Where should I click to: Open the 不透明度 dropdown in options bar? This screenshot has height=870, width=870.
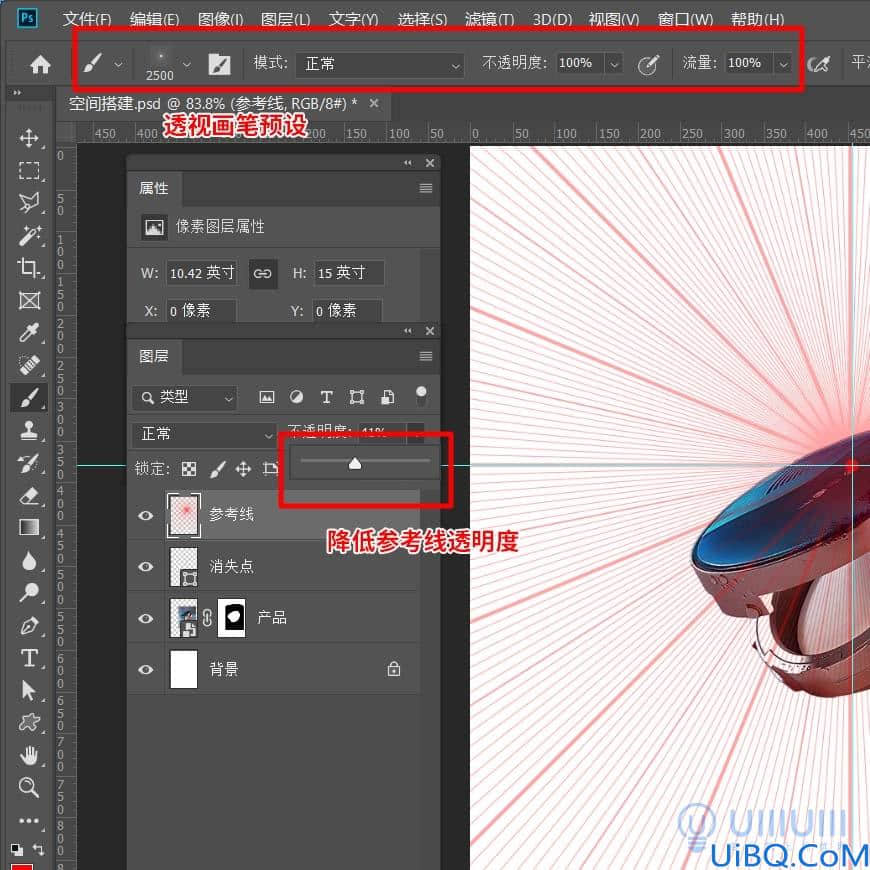[x=614, y=64]
